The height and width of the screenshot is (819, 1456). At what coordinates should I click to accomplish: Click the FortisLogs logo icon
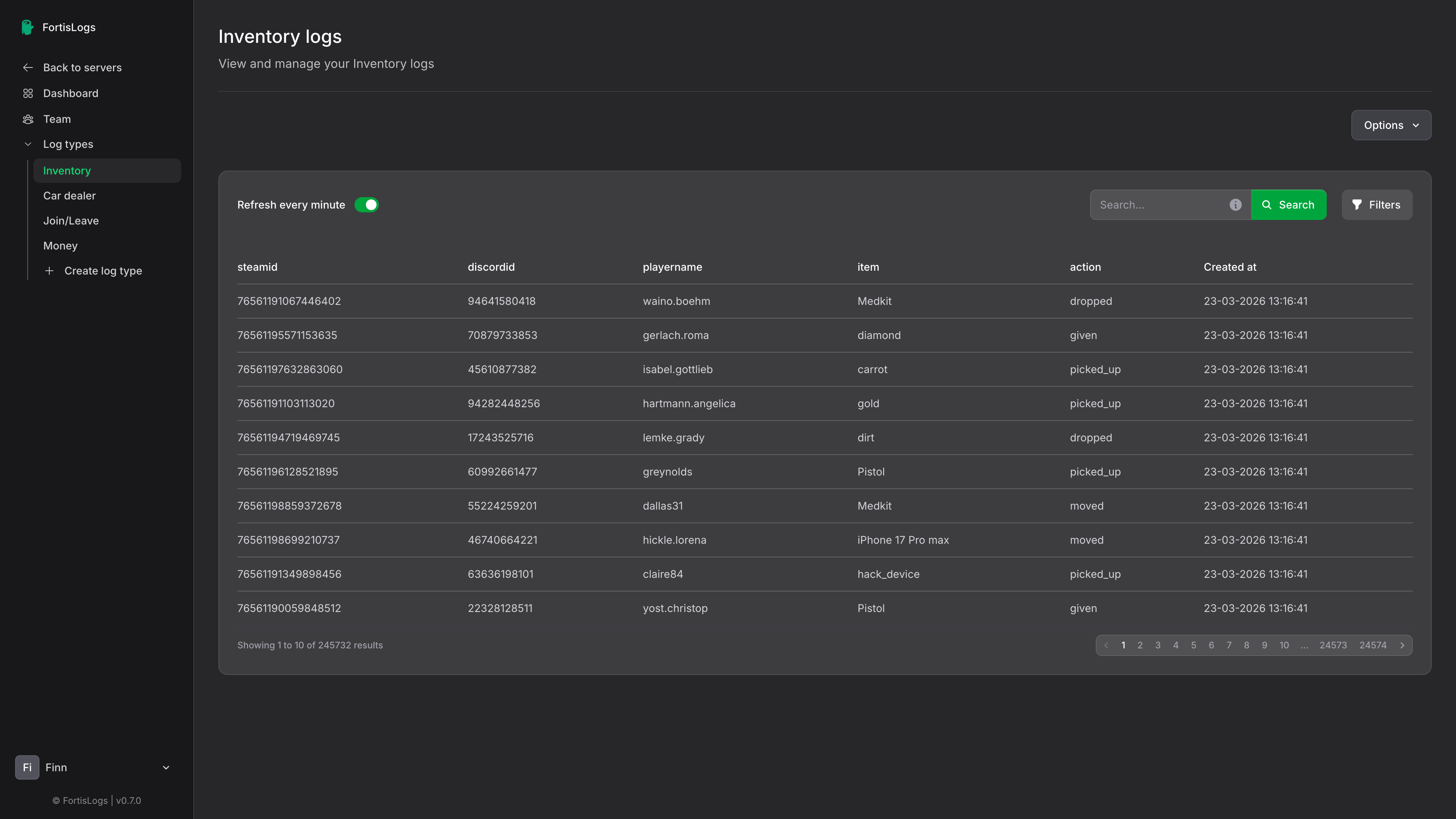point(27,27)
